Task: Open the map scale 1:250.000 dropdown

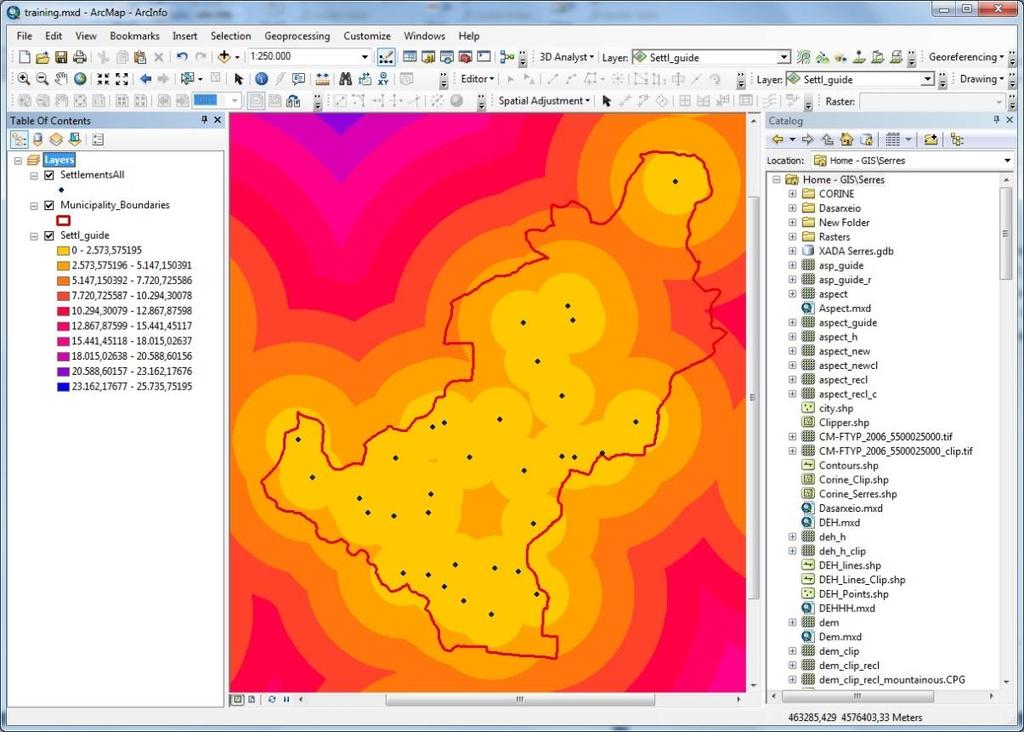Action: [365, 57]
